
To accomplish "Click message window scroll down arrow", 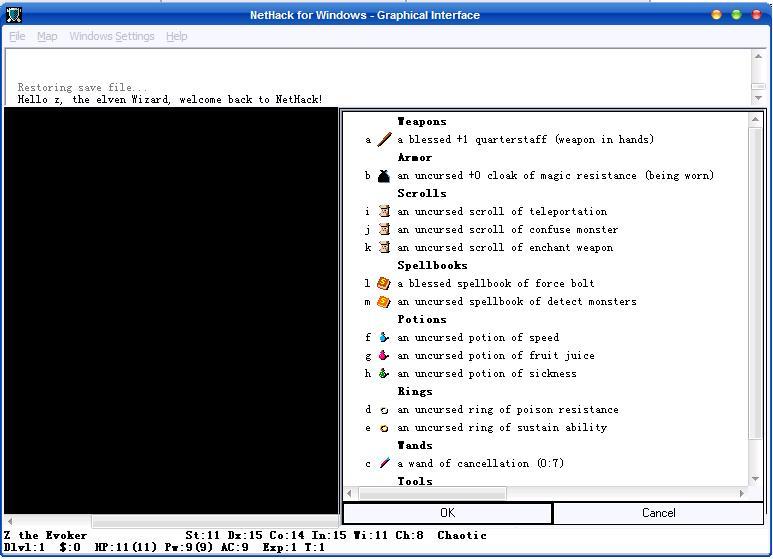I will pos(758,98).
